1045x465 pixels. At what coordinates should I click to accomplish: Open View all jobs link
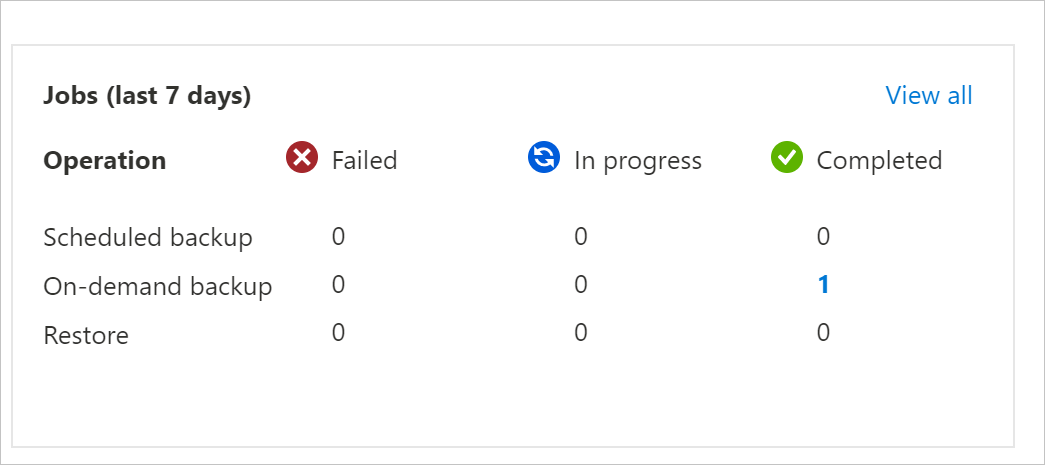click(x=929, y=96)
